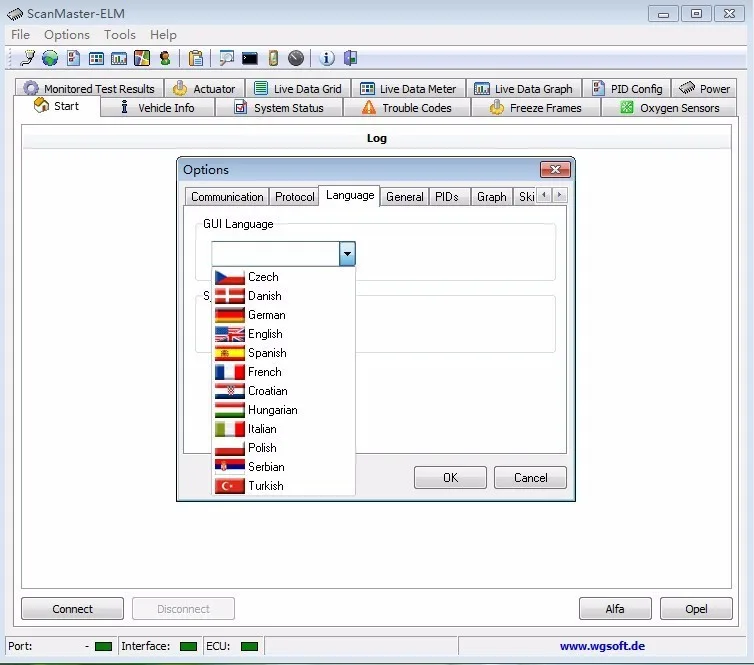
Task: Switch to Graph tab in Options
Action: pyautogui.click(x=491, y=197)
